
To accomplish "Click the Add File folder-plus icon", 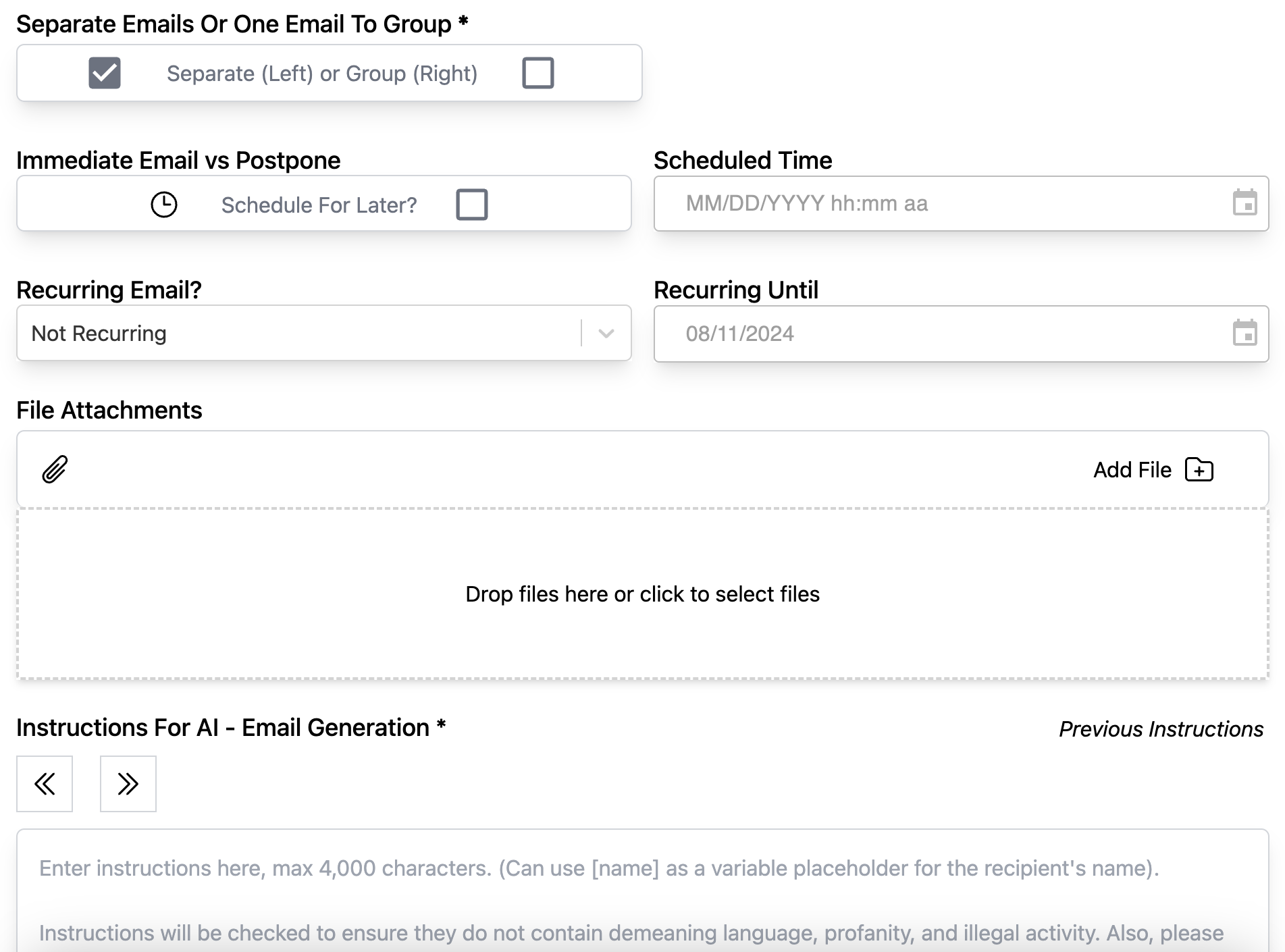I will click(1199, 469).
